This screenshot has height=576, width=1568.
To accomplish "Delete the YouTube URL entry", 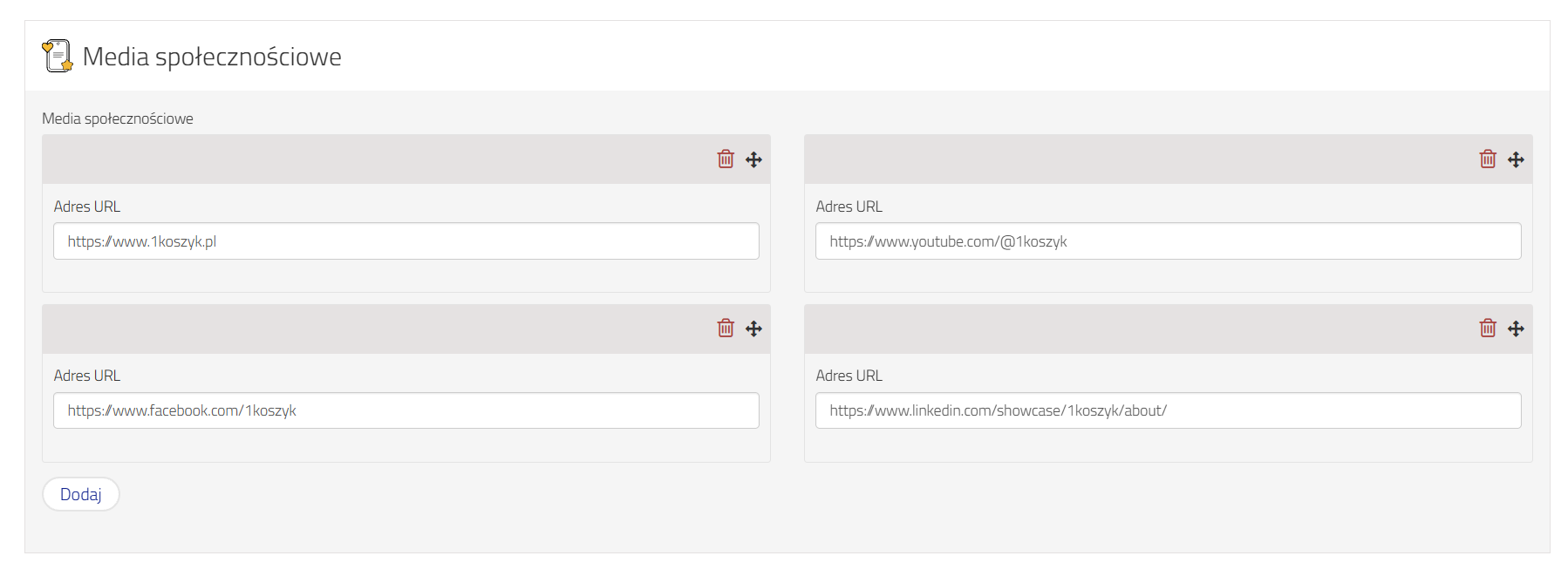I will click(x=1488, y=159).
